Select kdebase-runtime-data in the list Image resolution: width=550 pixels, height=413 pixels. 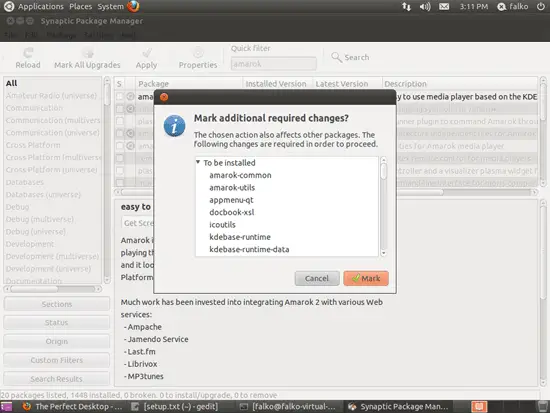click(249, 249)
